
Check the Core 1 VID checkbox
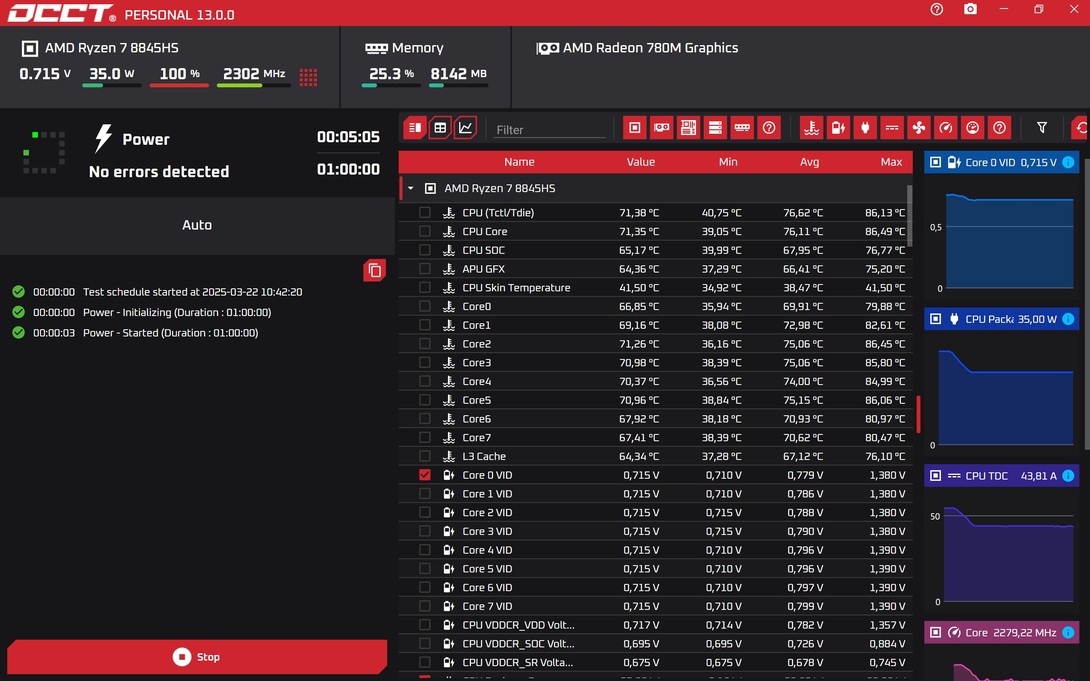coord(425,494)
